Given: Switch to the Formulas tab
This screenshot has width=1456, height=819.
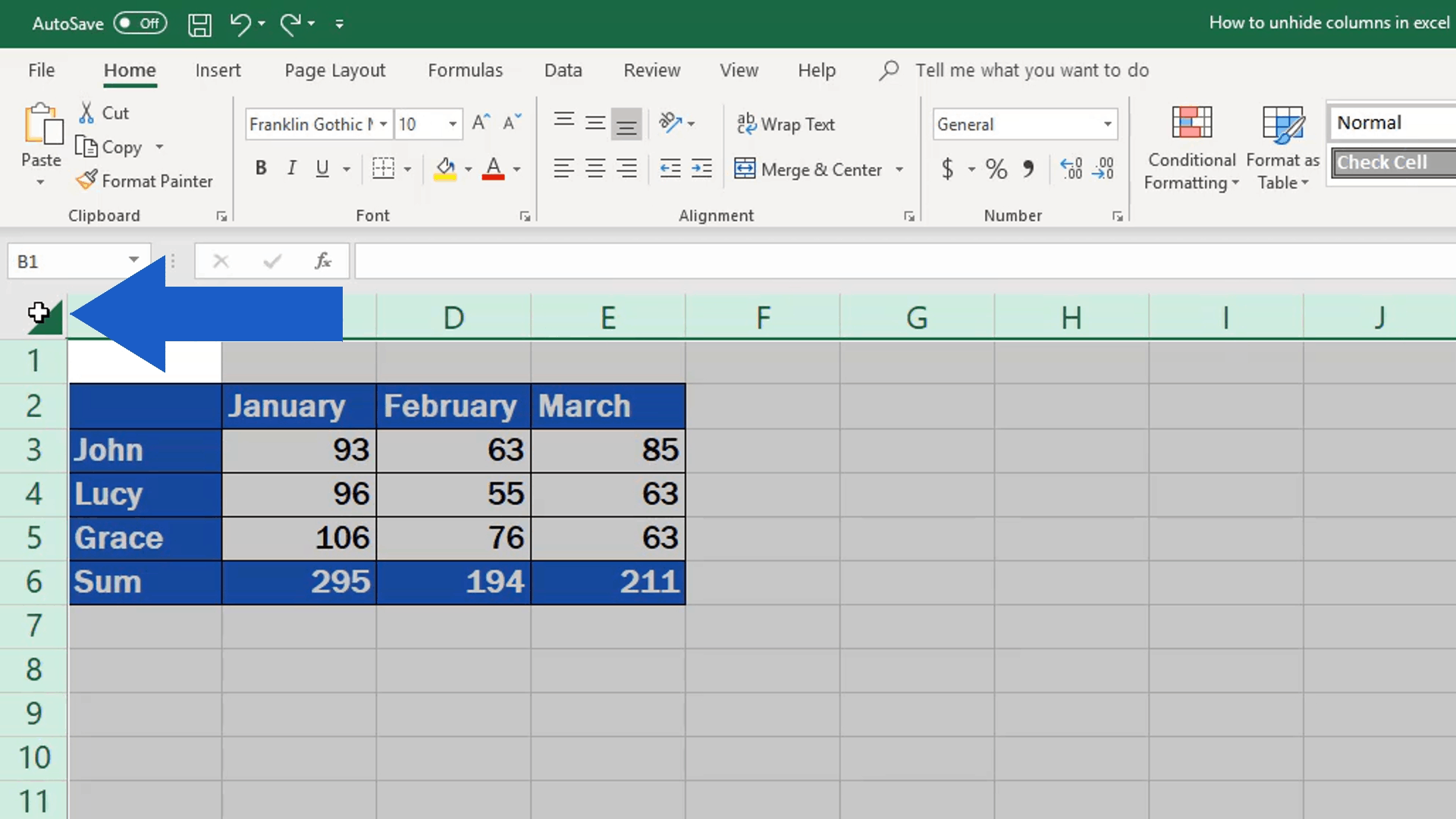Looking at the screenshot, I should tap(465, 71).
